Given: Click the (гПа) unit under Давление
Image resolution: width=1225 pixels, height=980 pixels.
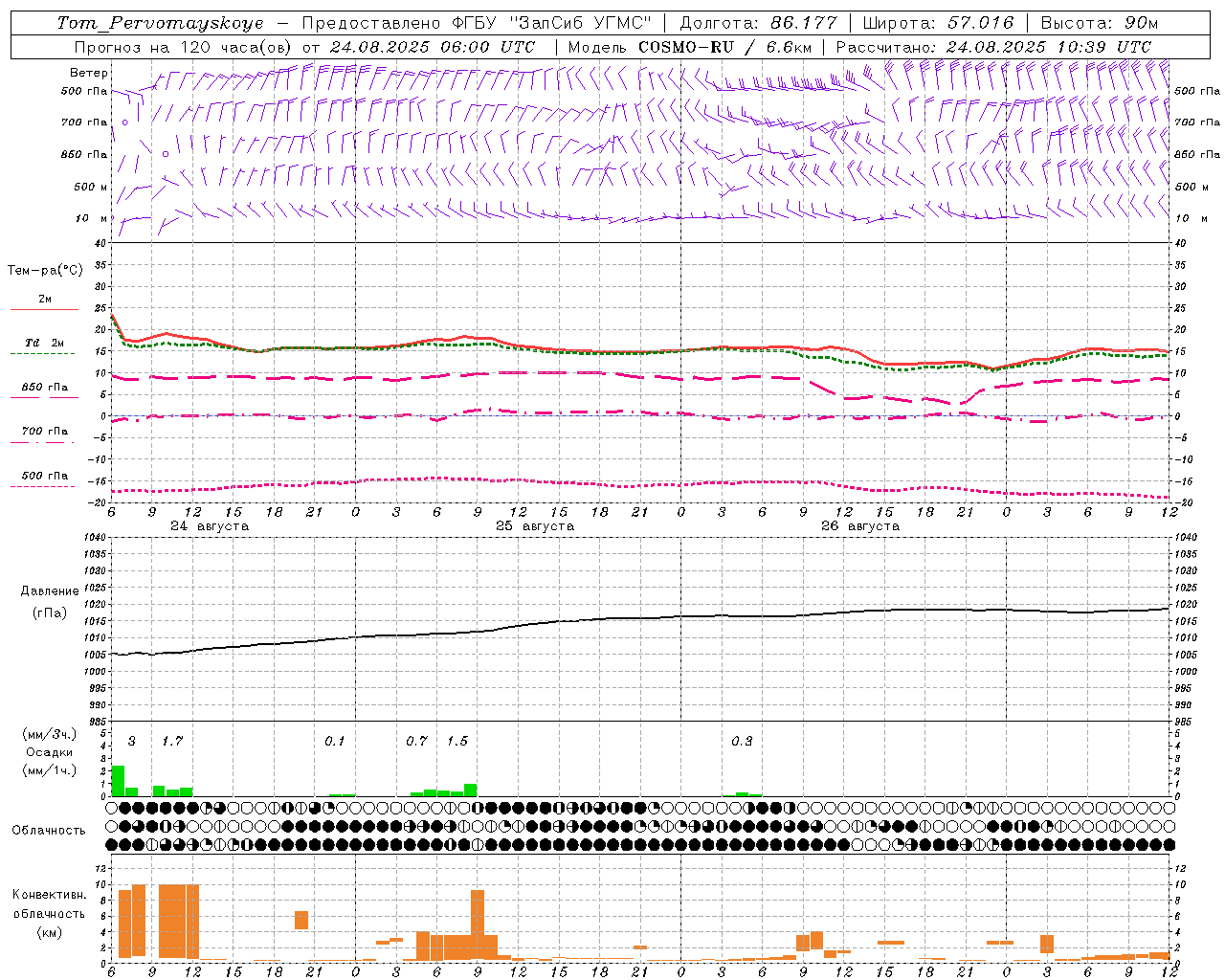Looking at the screenshot, I should click(x=50, y=612).
